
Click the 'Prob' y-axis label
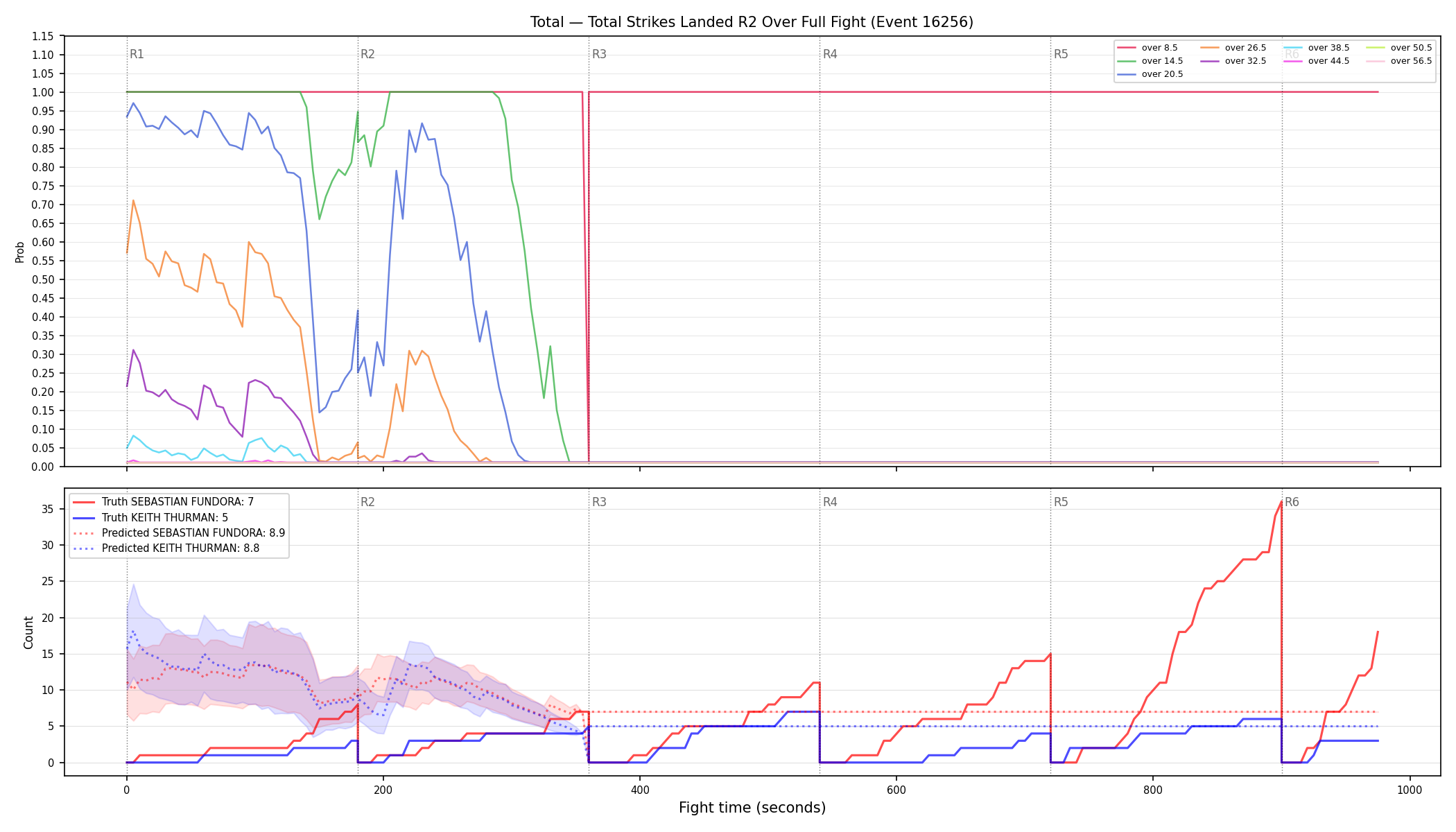click(20, 252)
